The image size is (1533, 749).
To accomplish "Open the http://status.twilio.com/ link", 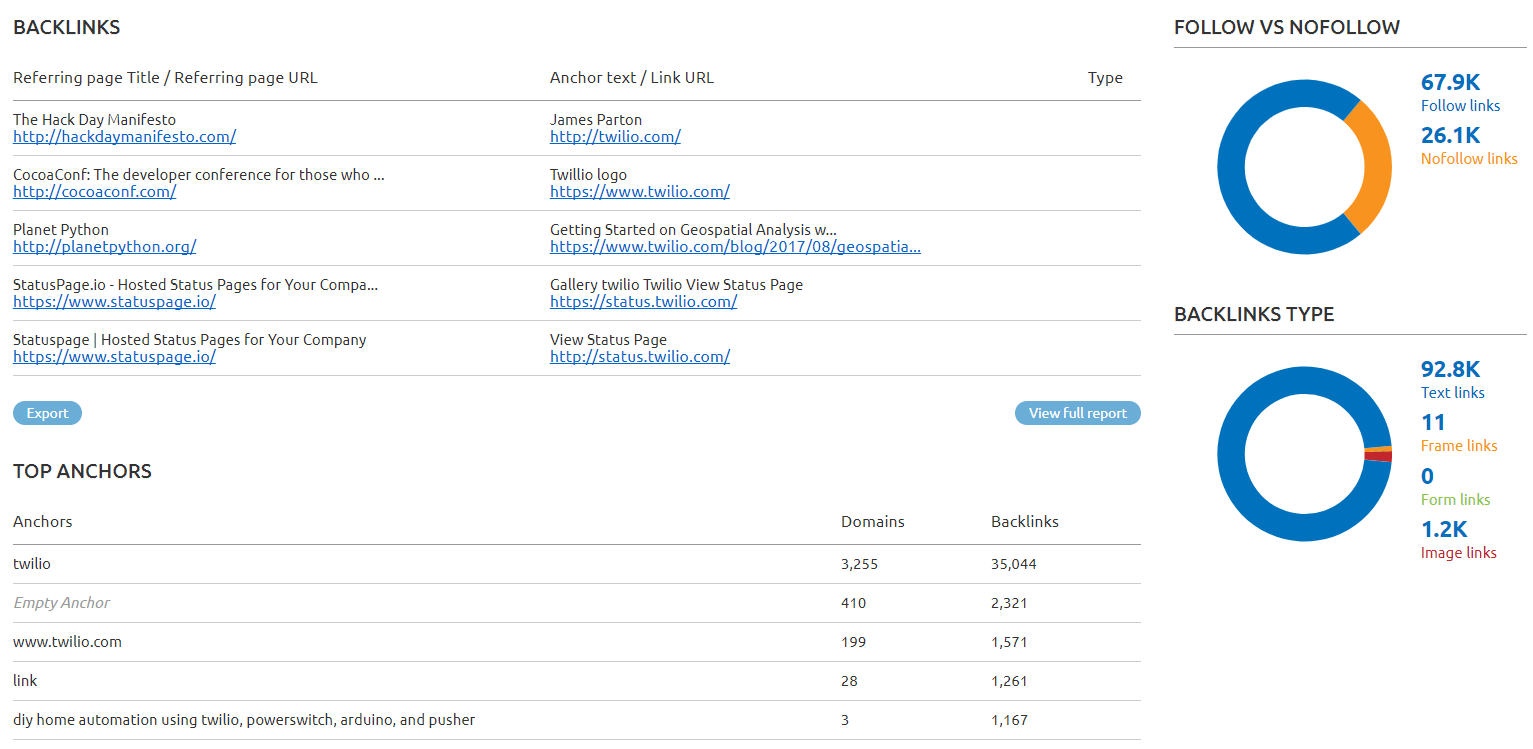I will [640, 357].
